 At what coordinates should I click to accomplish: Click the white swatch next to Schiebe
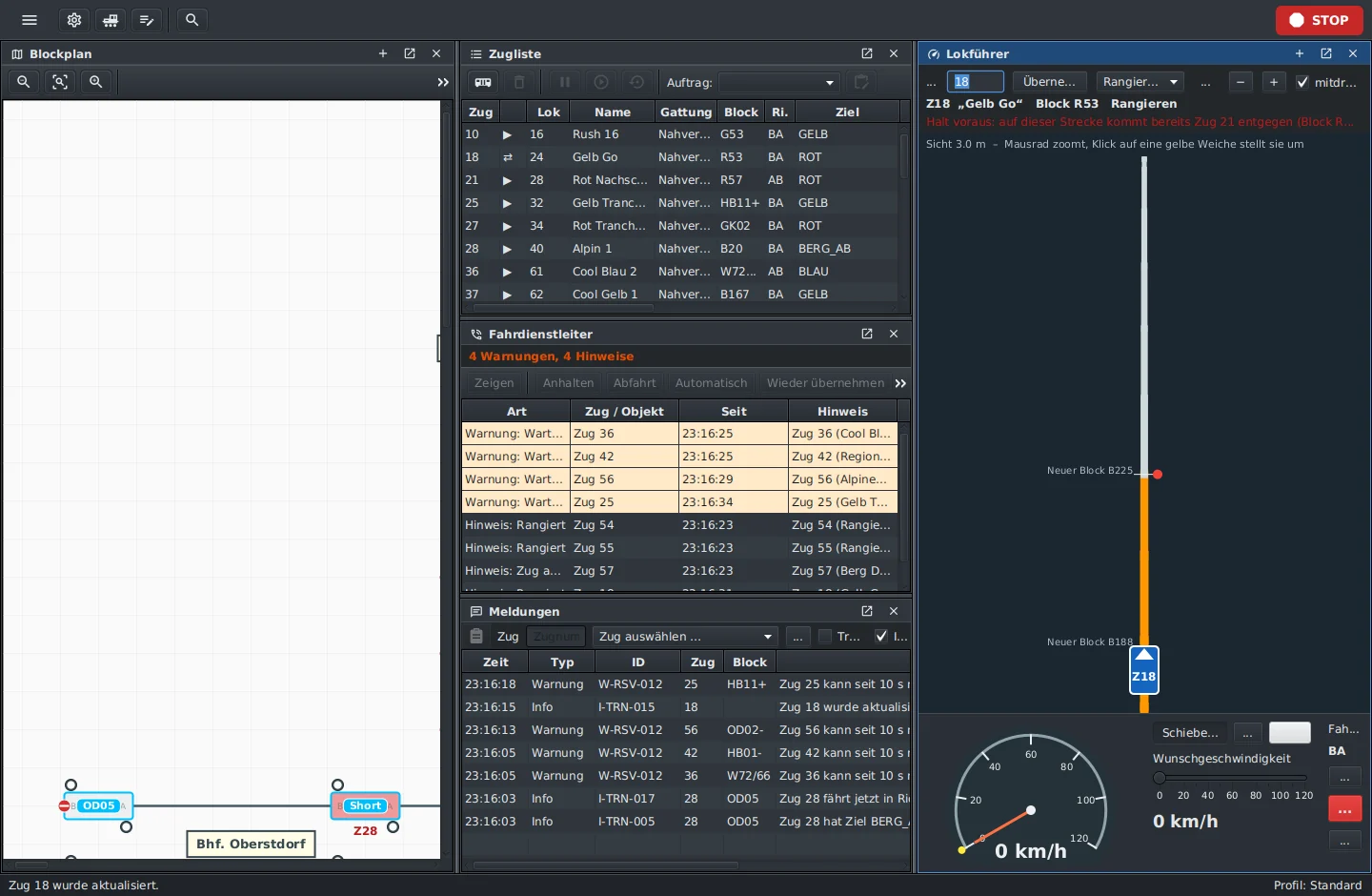(x=1291, y=732)
